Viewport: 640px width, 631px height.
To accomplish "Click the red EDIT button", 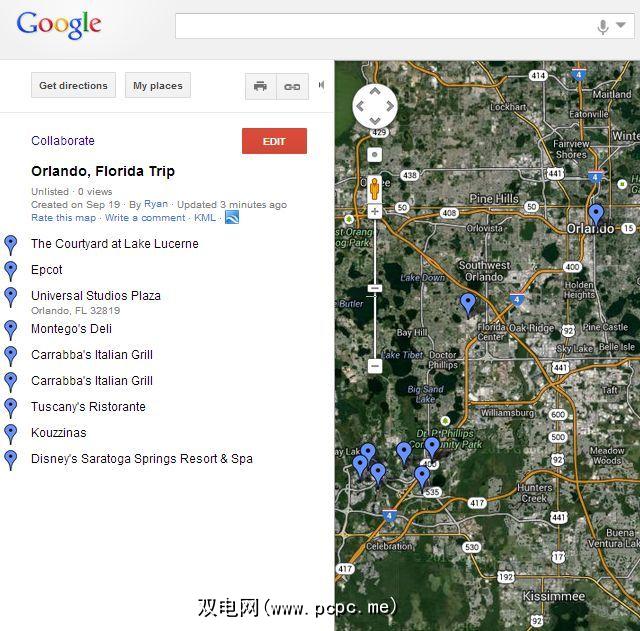I will [274, 141].
